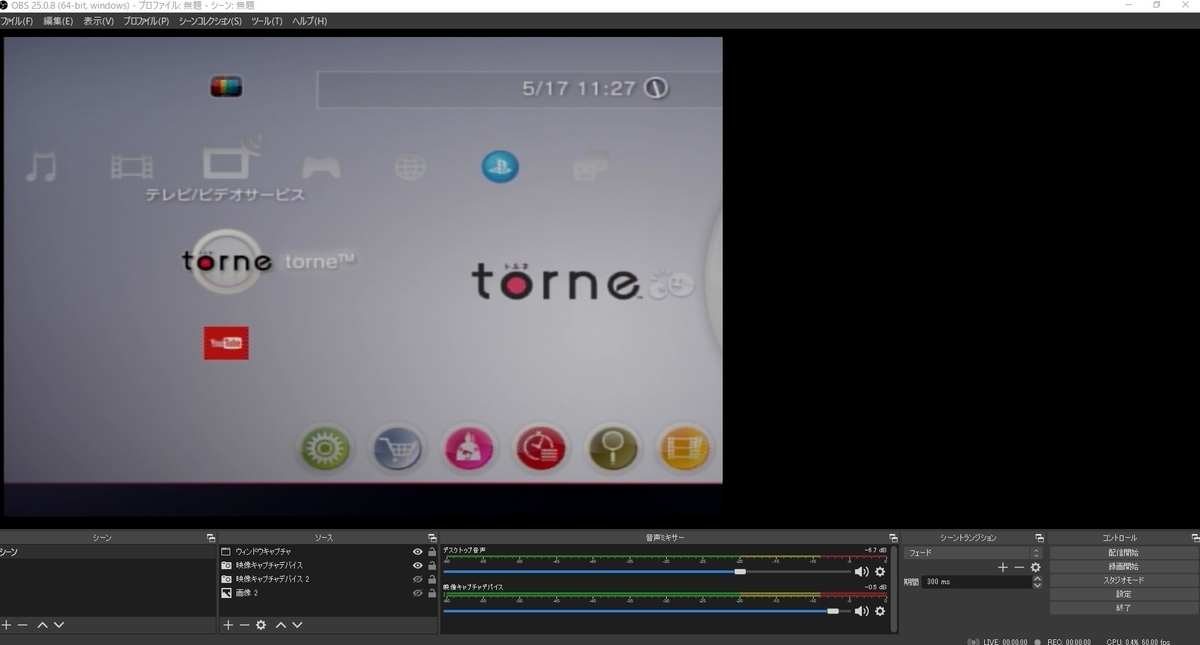1200x645 pixels.
Task: Click the ウィンドウキャプチャ window source icon
Action: click(226, 552)
